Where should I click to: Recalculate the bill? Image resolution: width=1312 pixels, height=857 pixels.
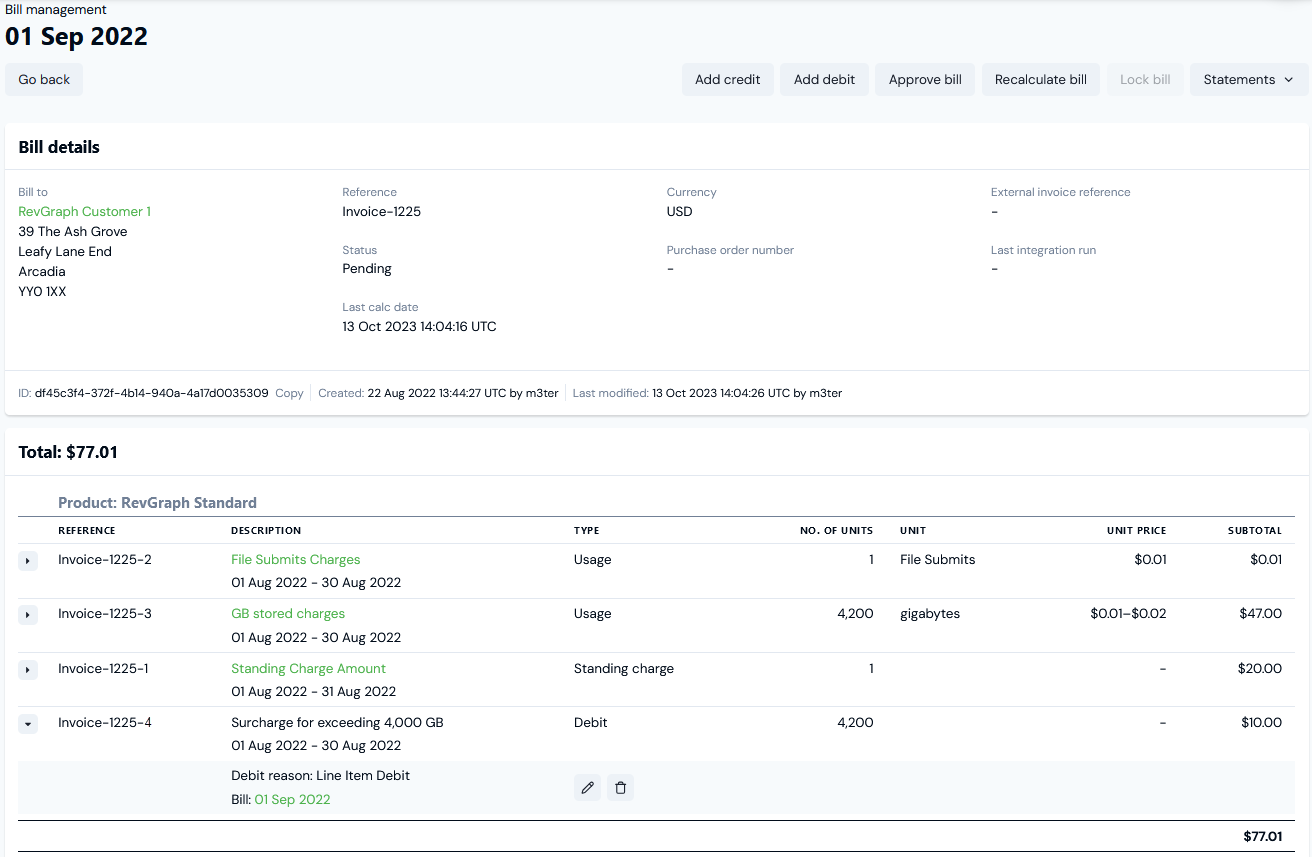point(1041,80)
